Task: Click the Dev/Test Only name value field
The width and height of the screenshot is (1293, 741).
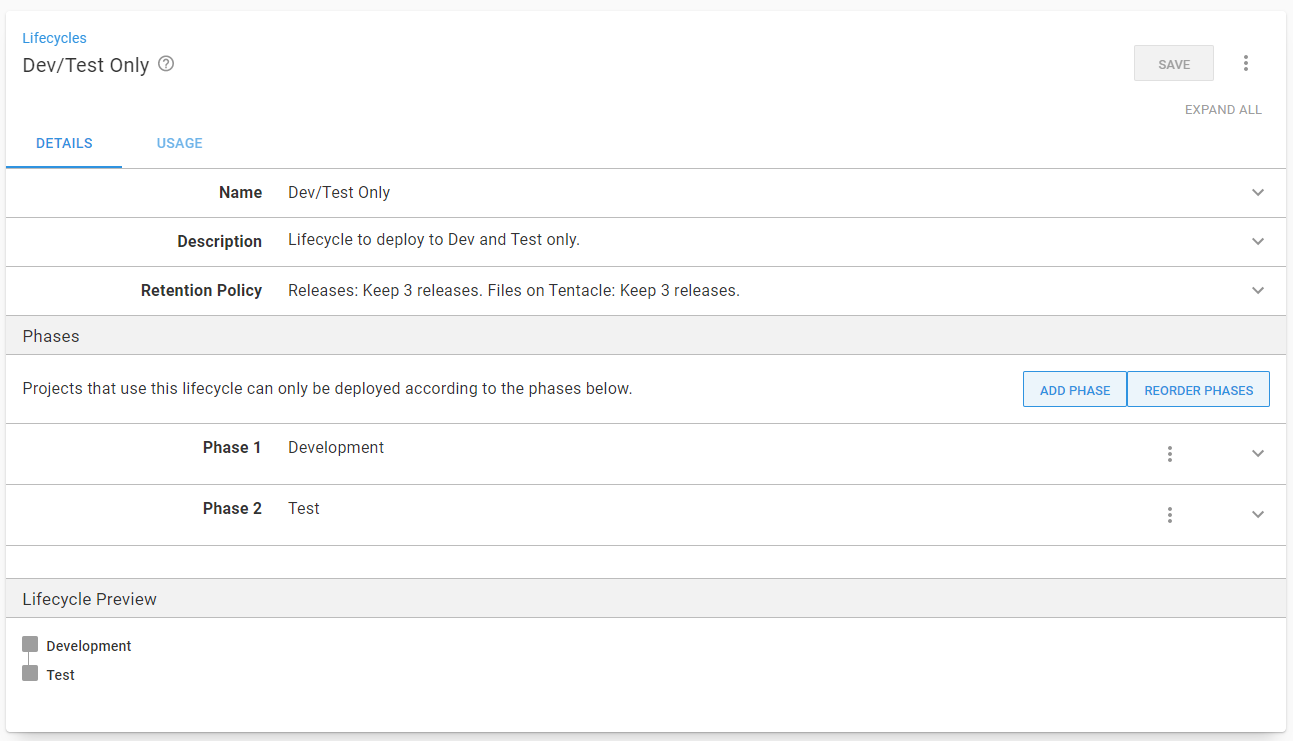Action: click(338, 192)
